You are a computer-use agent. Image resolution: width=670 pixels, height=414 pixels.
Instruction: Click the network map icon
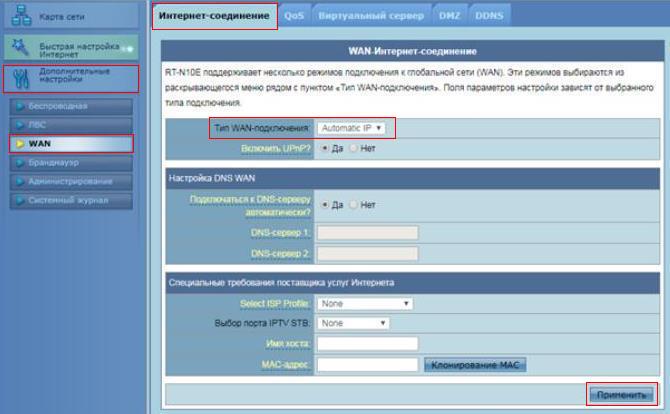click(x=21, y=16)
